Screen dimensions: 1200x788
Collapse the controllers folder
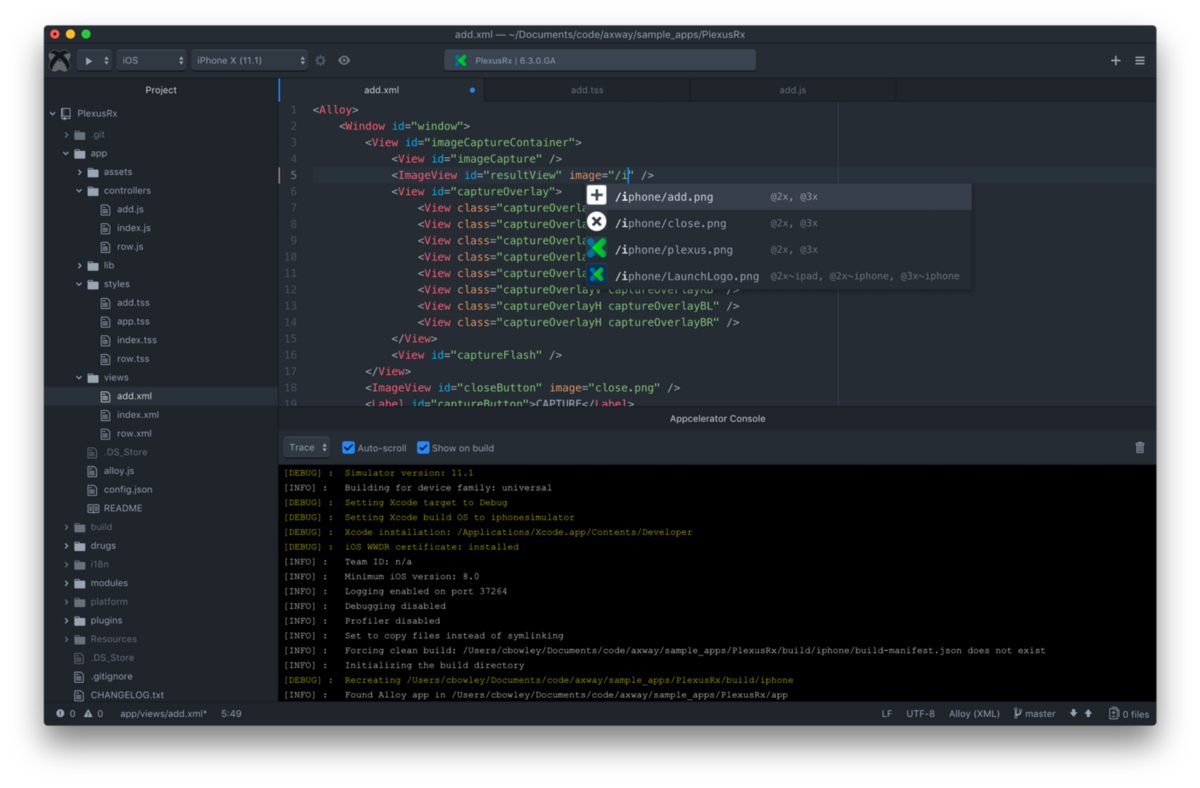[79, 191]
